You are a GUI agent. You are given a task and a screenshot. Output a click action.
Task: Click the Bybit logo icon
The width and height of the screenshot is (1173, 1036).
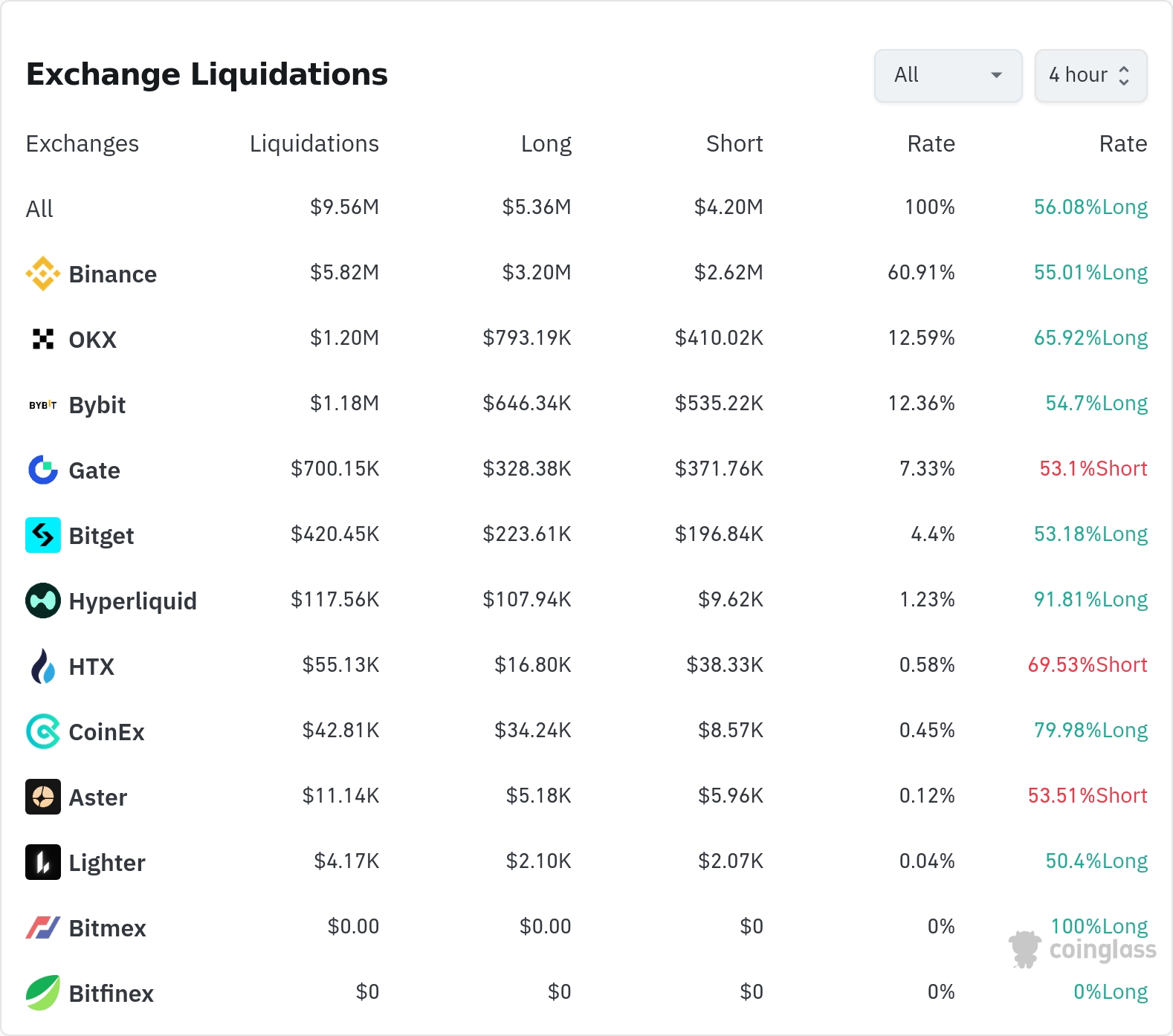pos(43,404)
